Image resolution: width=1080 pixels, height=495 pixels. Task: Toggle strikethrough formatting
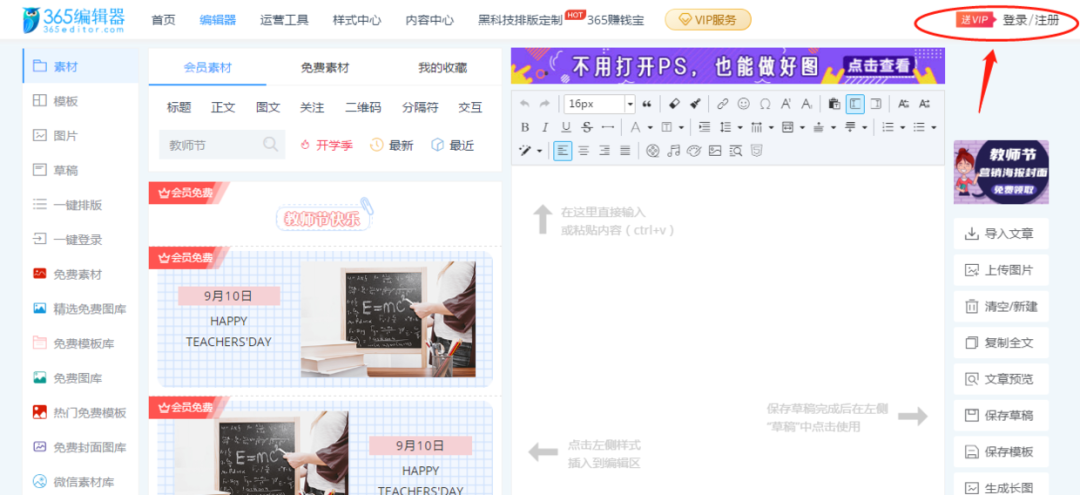587,127
